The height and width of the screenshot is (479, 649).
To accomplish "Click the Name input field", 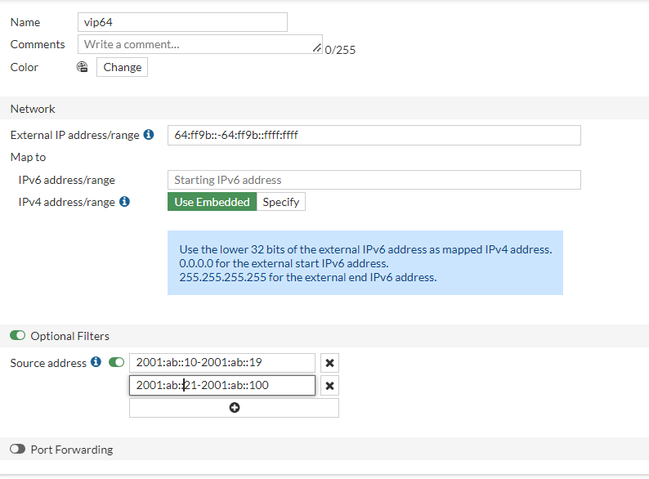I will (x=182, y=22).
